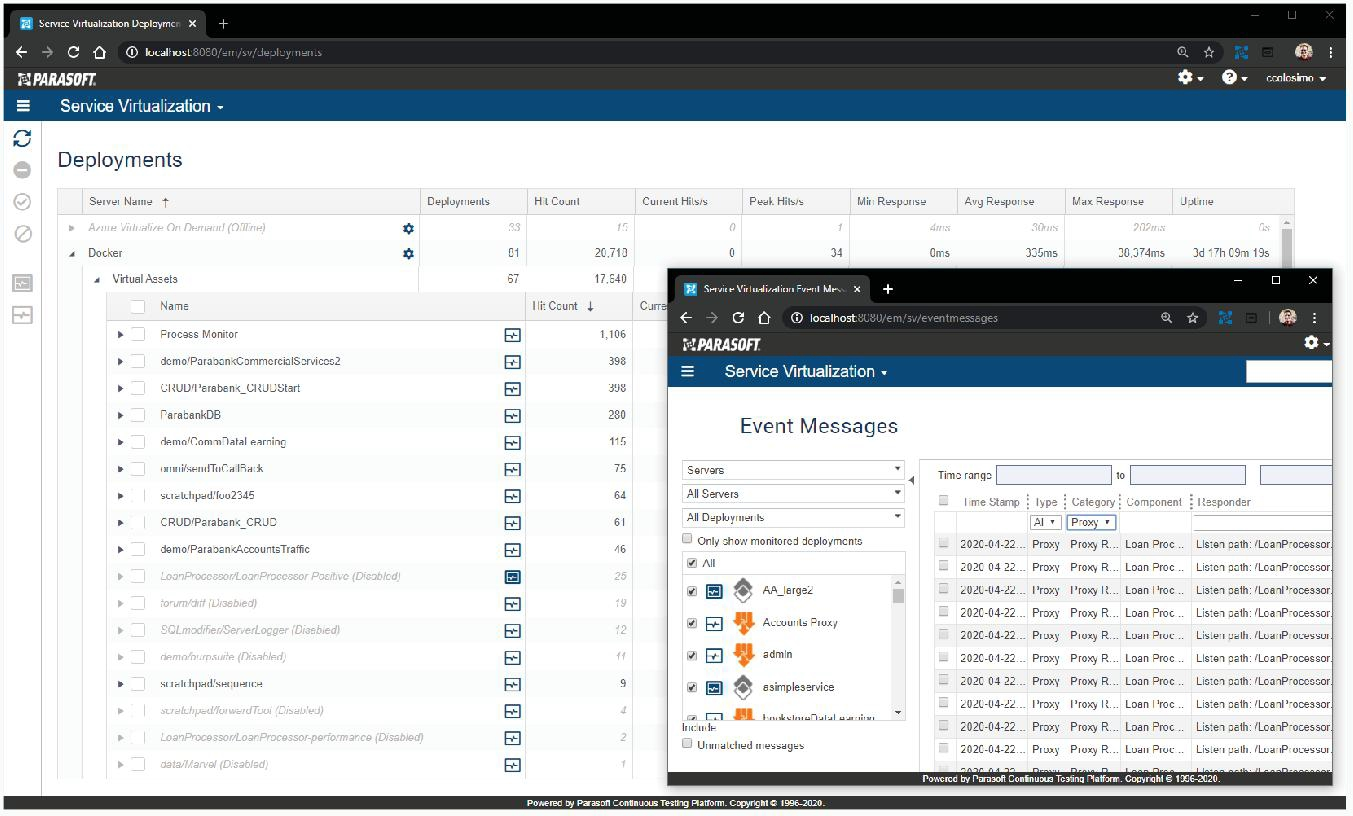Open the Servers dropdown in Event Messages

pyautogui.click(x=793, y=470)
